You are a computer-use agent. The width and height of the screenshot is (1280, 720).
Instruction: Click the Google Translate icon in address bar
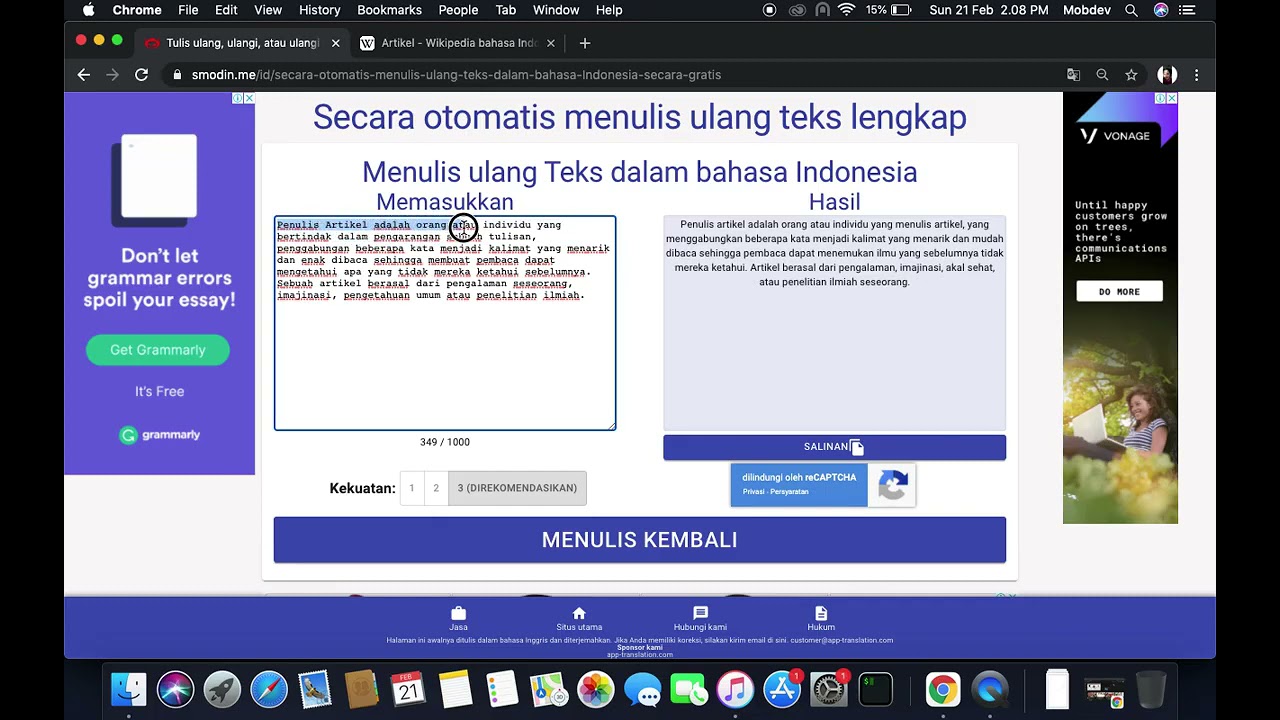(1073, 75)
